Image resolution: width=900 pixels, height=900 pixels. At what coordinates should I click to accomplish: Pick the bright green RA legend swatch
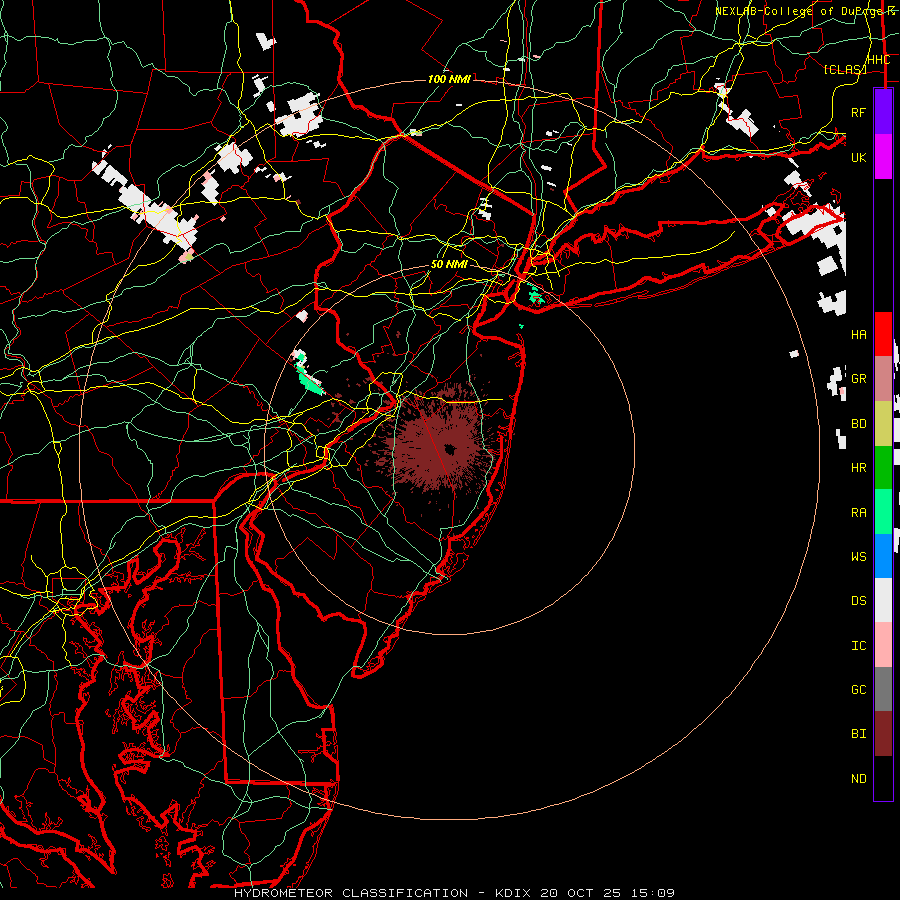tap(883, 512)
